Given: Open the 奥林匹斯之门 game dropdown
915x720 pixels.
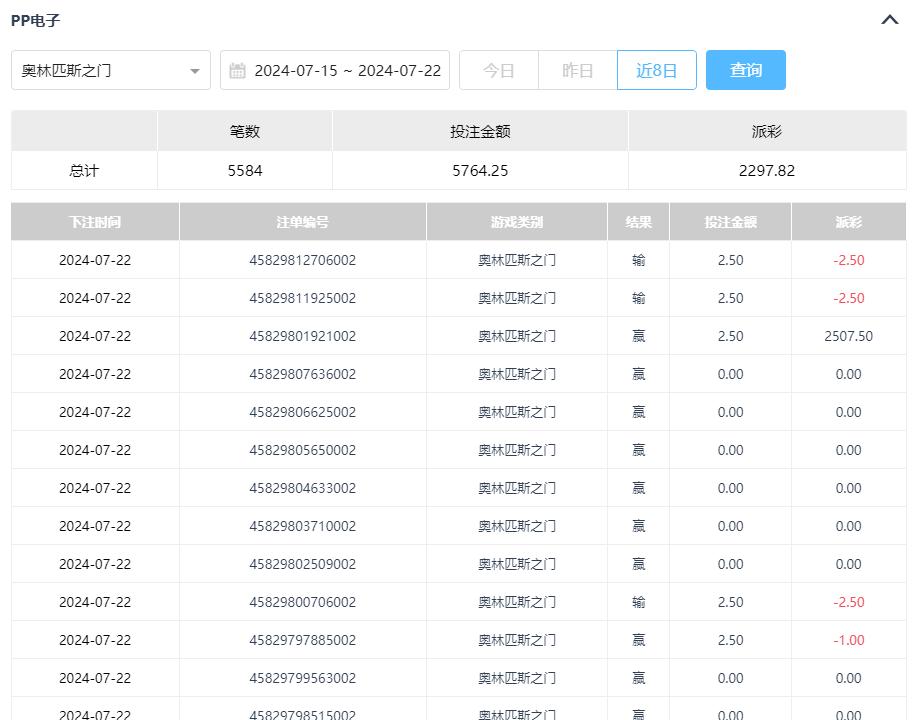Looking at the screenshot, I should 110,70.
